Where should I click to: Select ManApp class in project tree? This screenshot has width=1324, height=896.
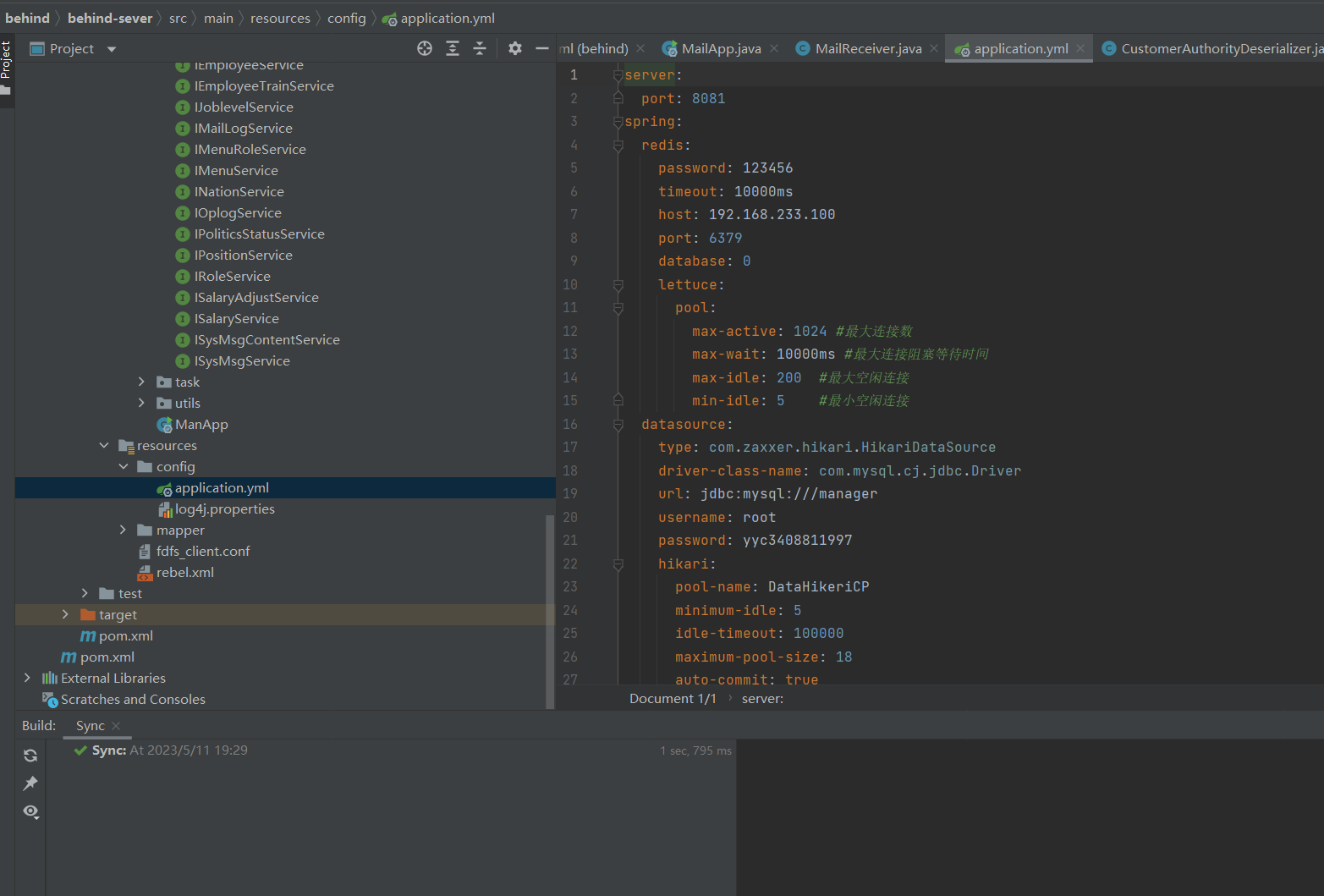[193, 424]
